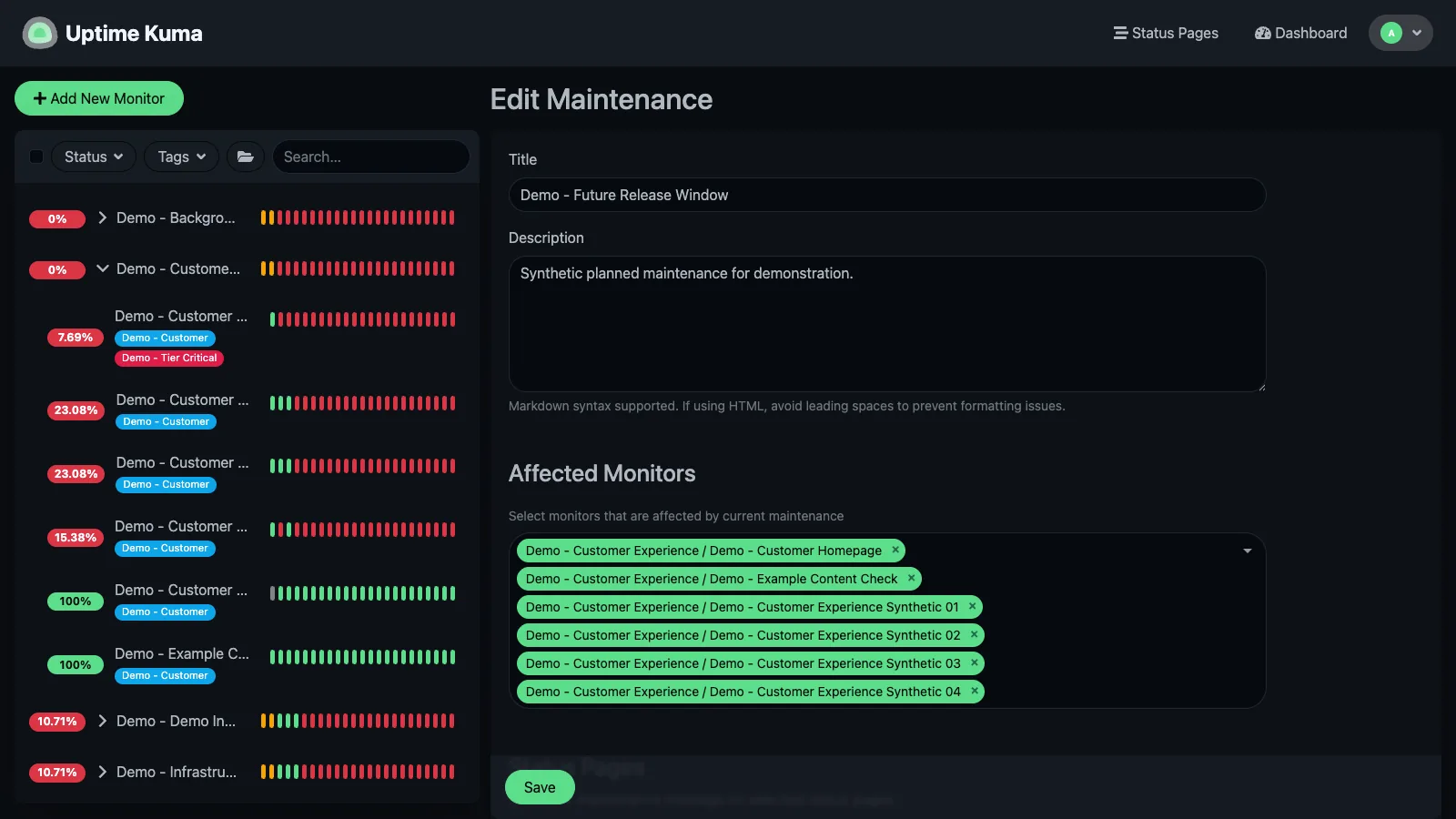Screen dimensions: 1456x819
Task: Remove Demo - Customer Homepage monitor chip
Action: (895, 550)
